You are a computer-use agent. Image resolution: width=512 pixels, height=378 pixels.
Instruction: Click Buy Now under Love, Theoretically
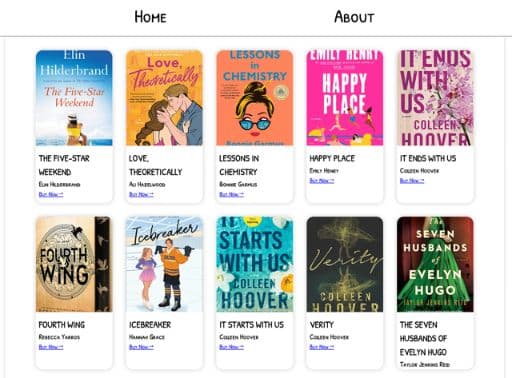click(141, 194)
